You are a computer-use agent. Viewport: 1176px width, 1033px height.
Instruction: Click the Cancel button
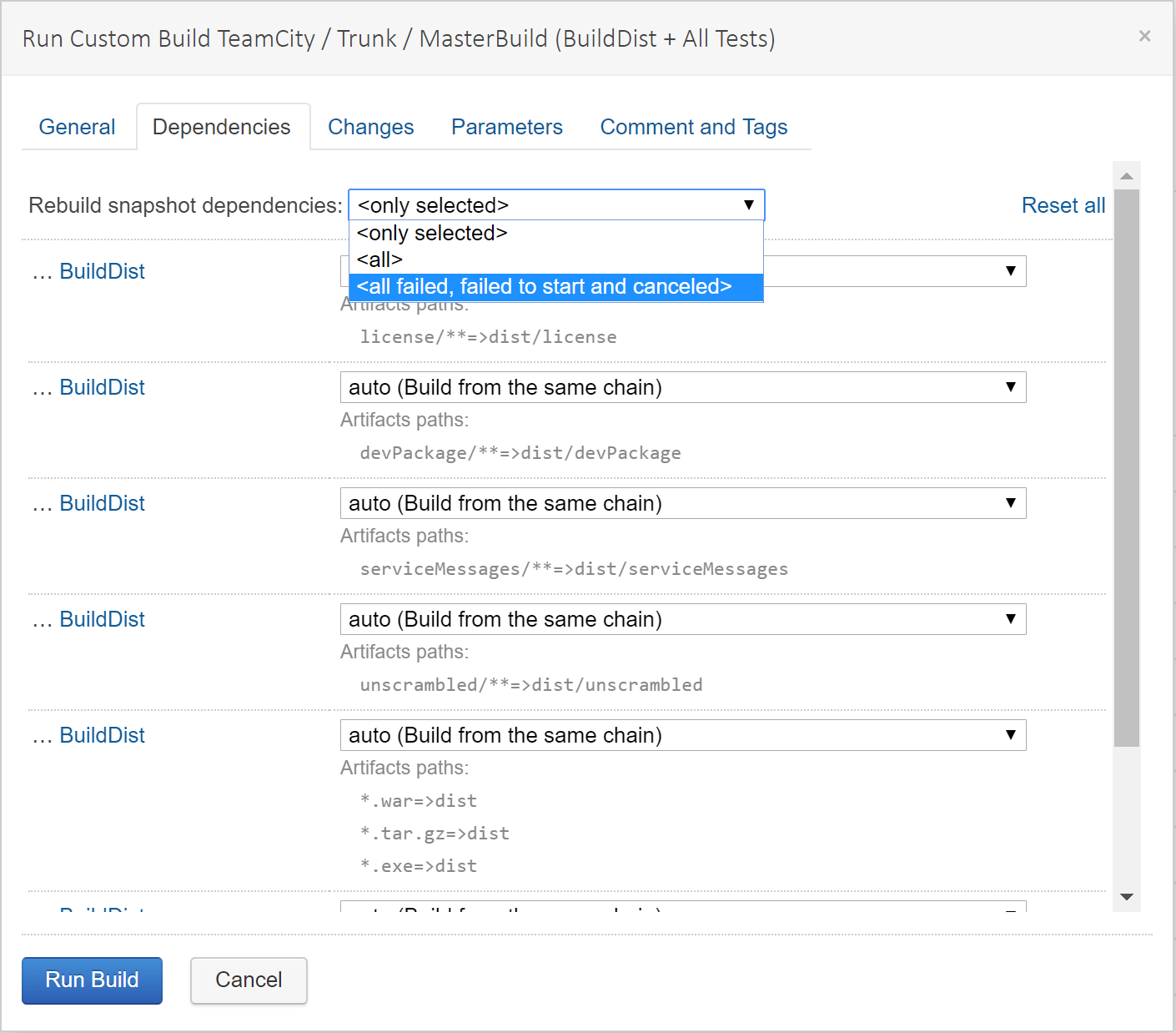(x=249, y=980)
